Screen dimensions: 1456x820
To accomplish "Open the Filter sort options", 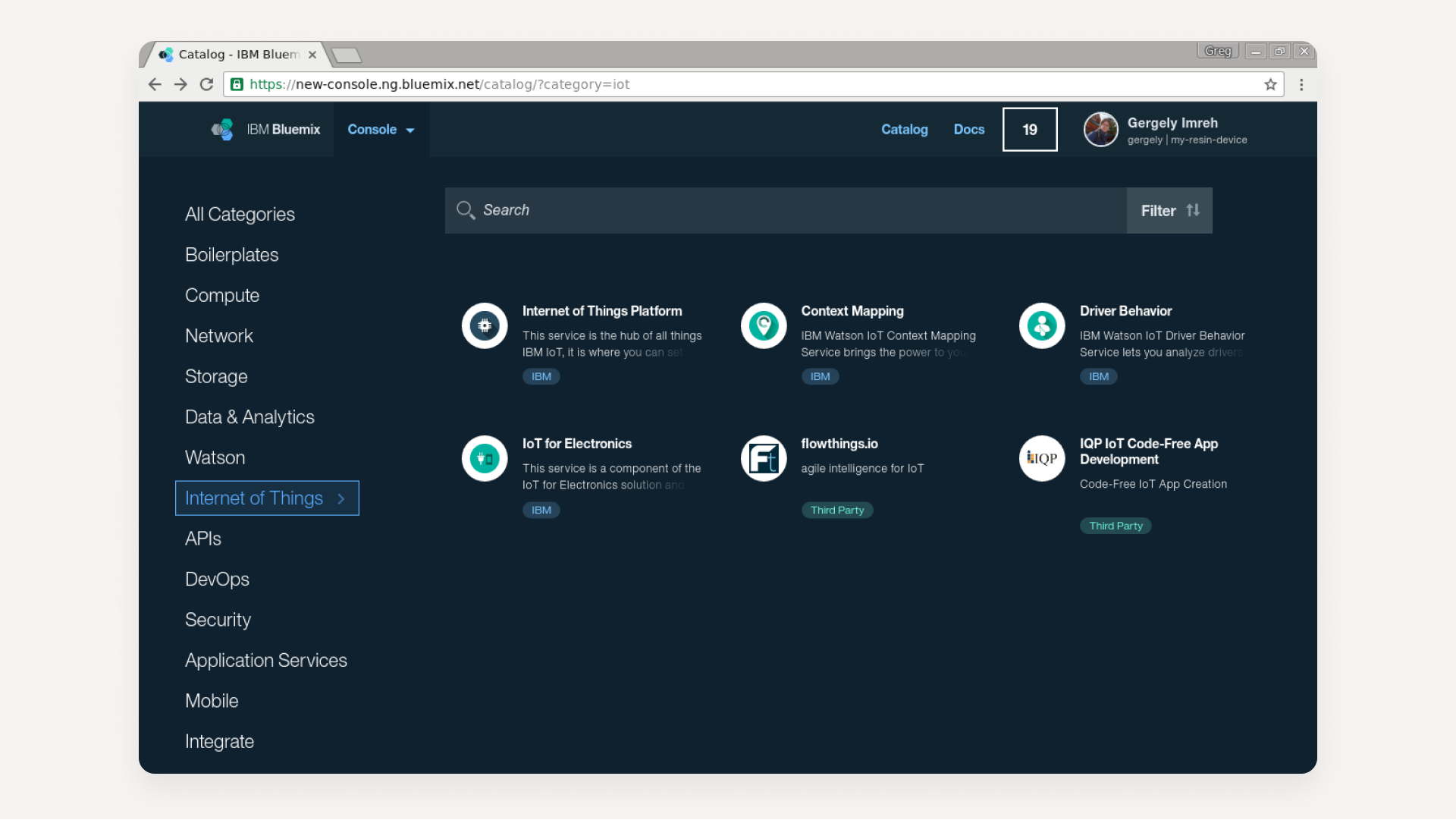I will click(x=1169, y=211).
